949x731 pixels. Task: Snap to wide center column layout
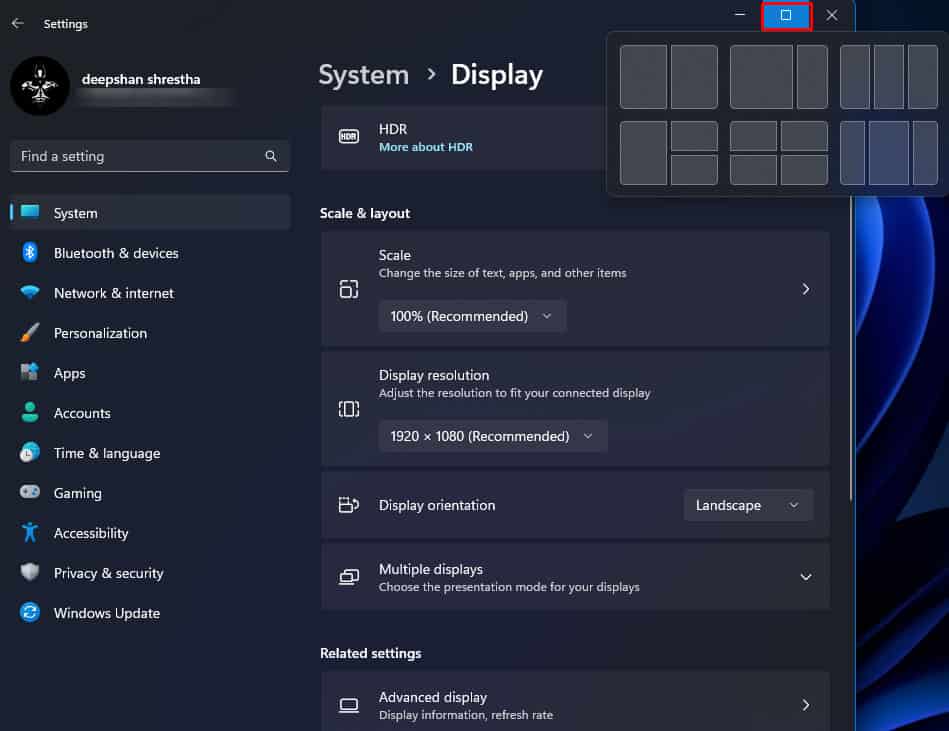pos(888,152)
